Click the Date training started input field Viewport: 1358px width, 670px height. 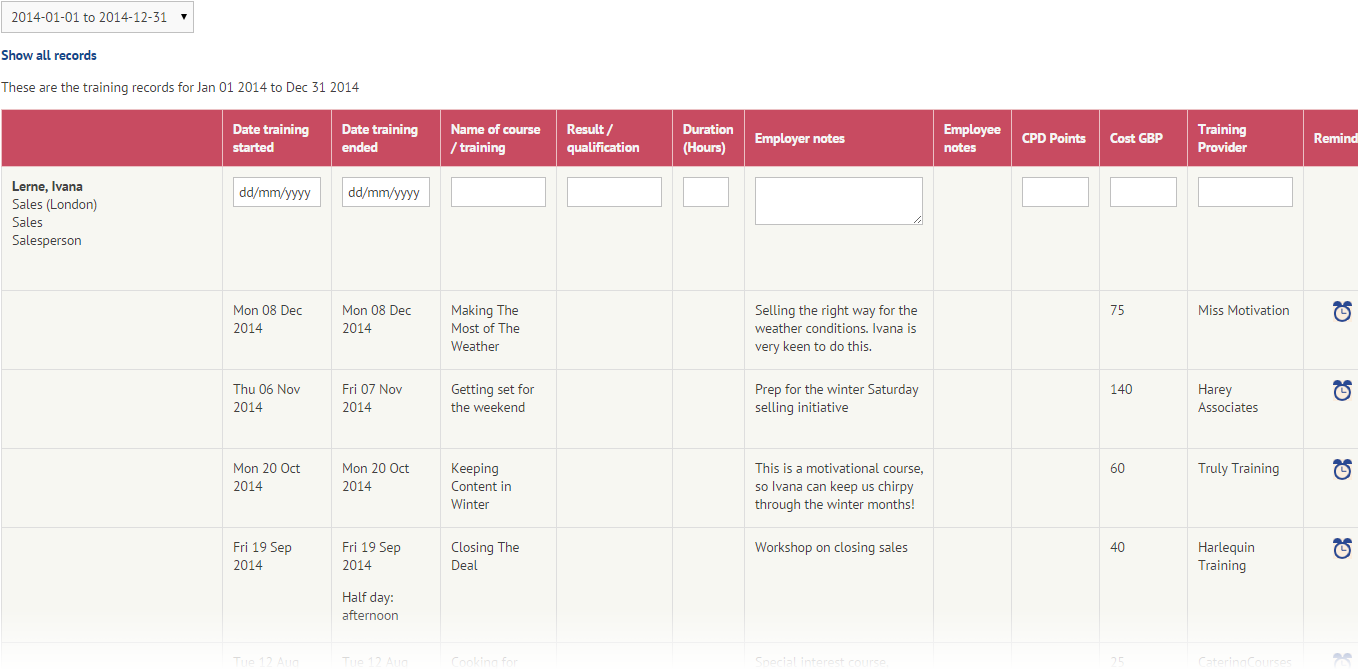click(277, 192)
